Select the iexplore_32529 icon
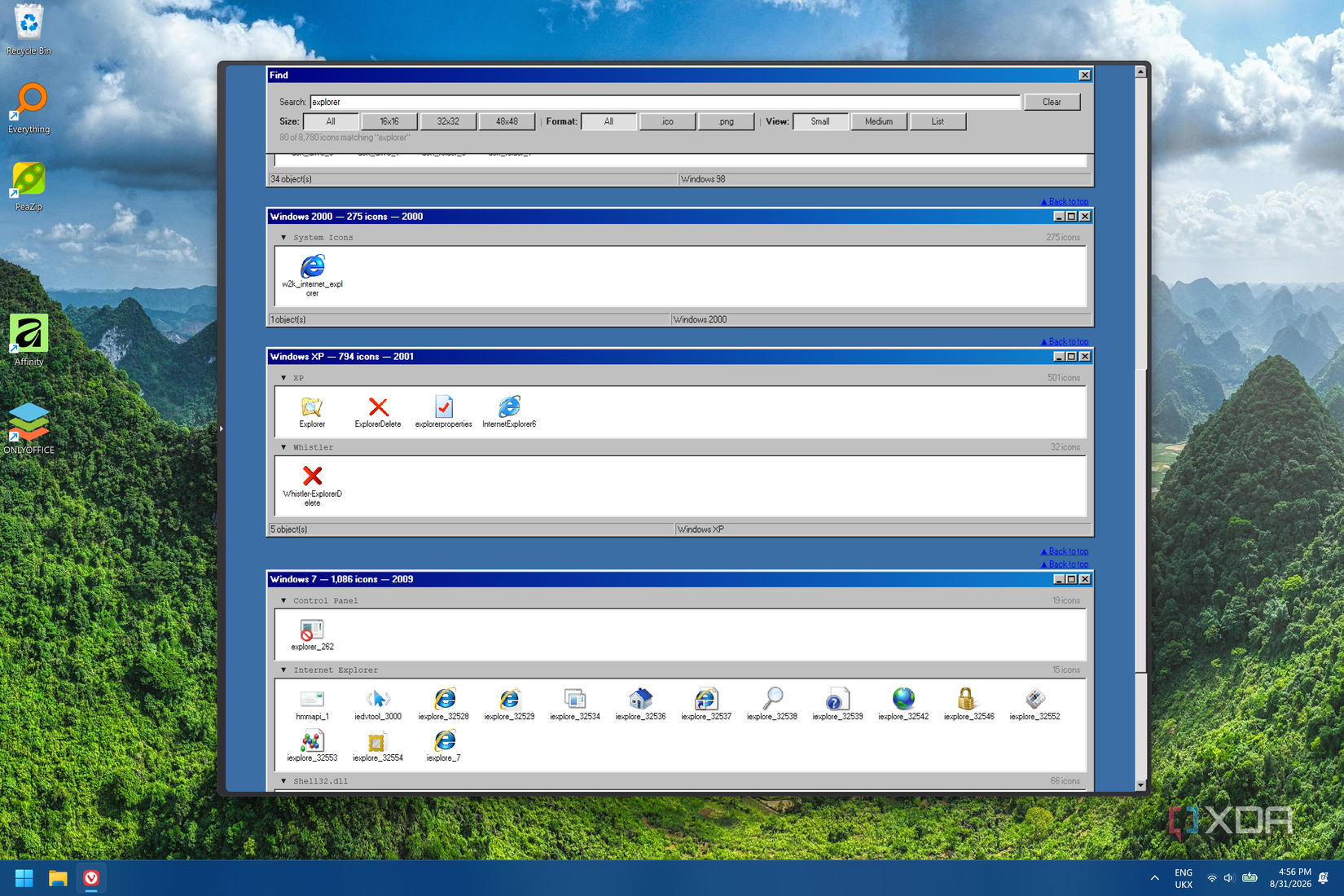Viewport: 1344px width, 896px height. tap(509, 705)
